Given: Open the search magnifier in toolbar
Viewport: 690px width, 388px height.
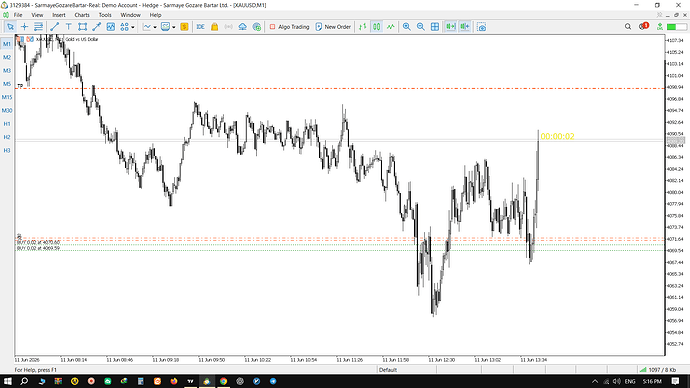Looking at the screenshot, I should (x=628, y=27).
